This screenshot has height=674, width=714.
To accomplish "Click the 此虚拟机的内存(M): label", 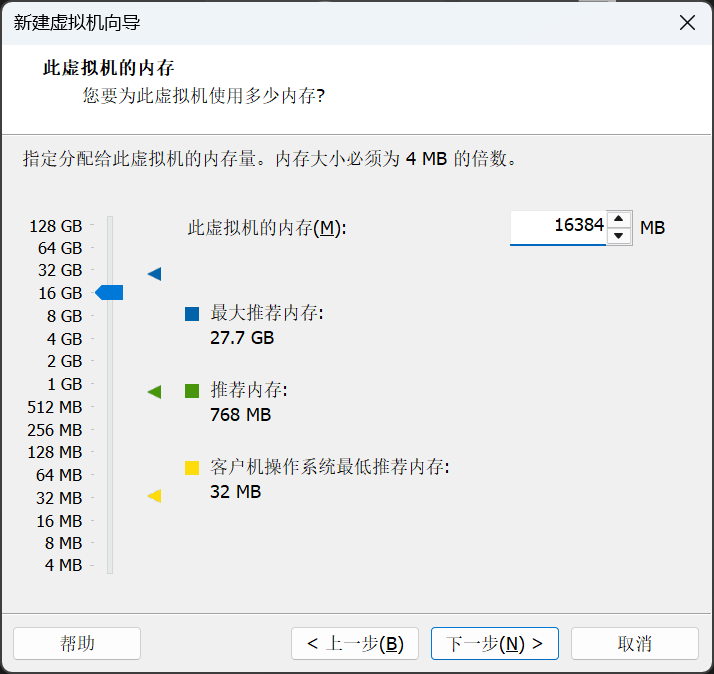I will point(267,228).
